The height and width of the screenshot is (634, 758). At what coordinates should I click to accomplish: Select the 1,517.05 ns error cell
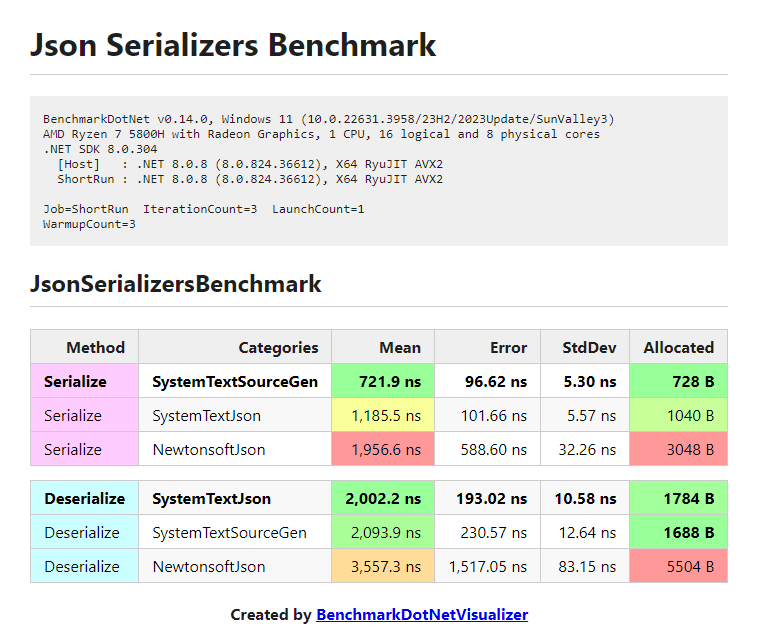(487, 566)
